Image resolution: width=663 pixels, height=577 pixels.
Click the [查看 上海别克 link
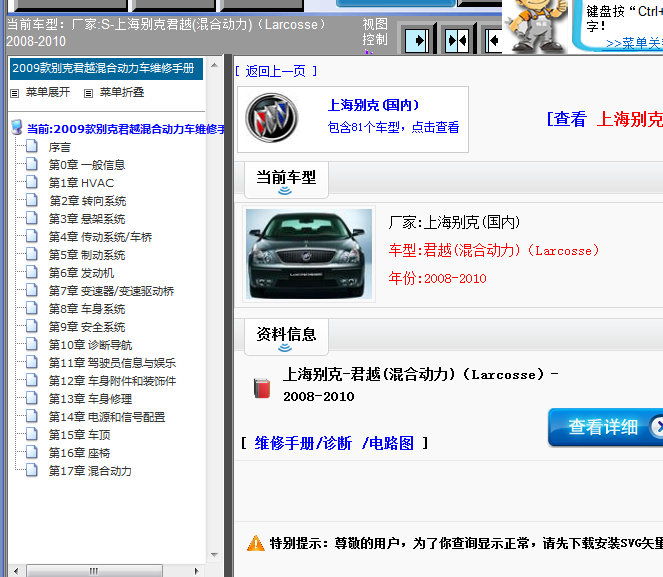click(605, 119)
